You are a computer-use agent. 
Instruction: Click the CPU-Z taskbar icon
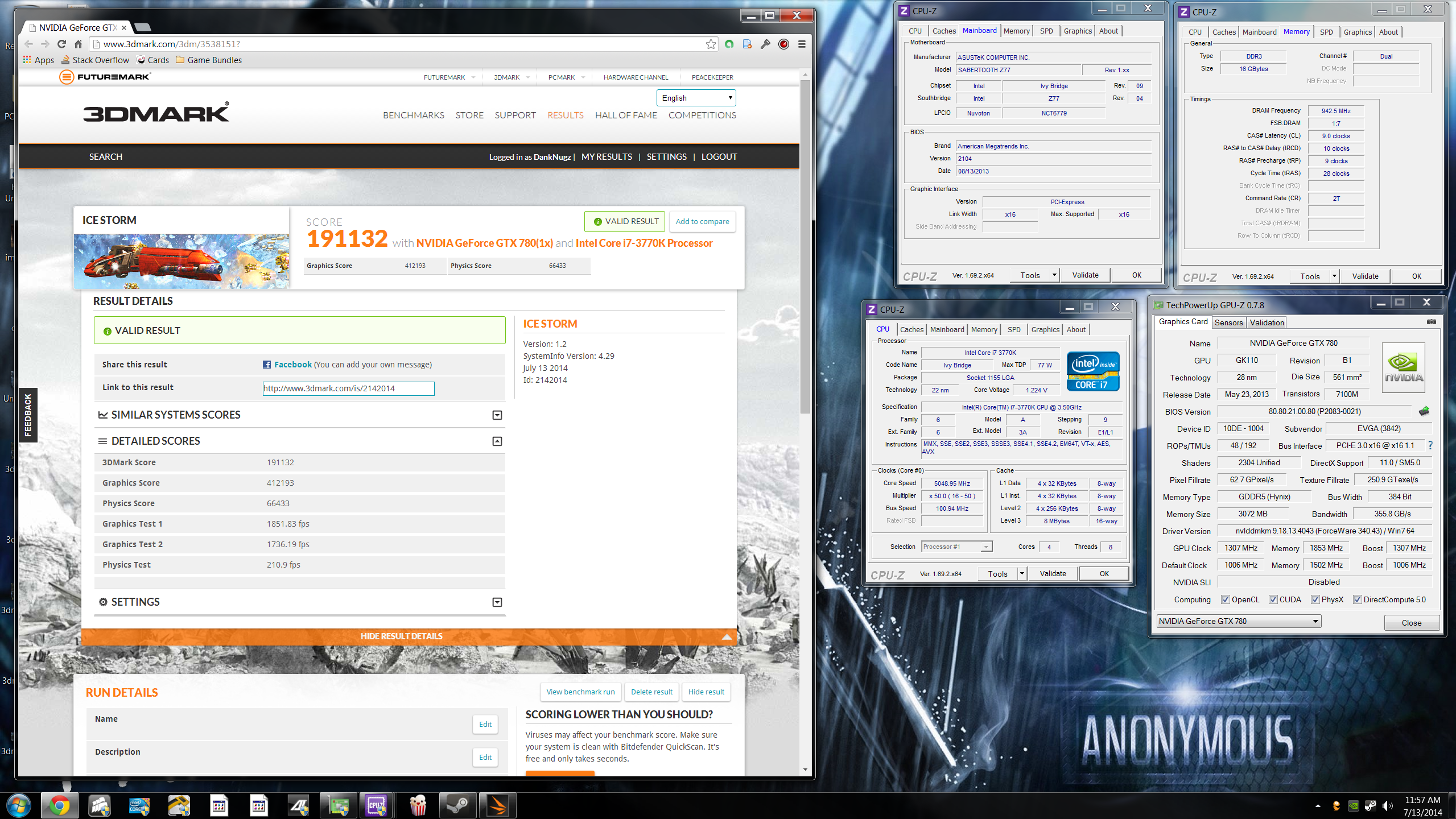(376, 805)
